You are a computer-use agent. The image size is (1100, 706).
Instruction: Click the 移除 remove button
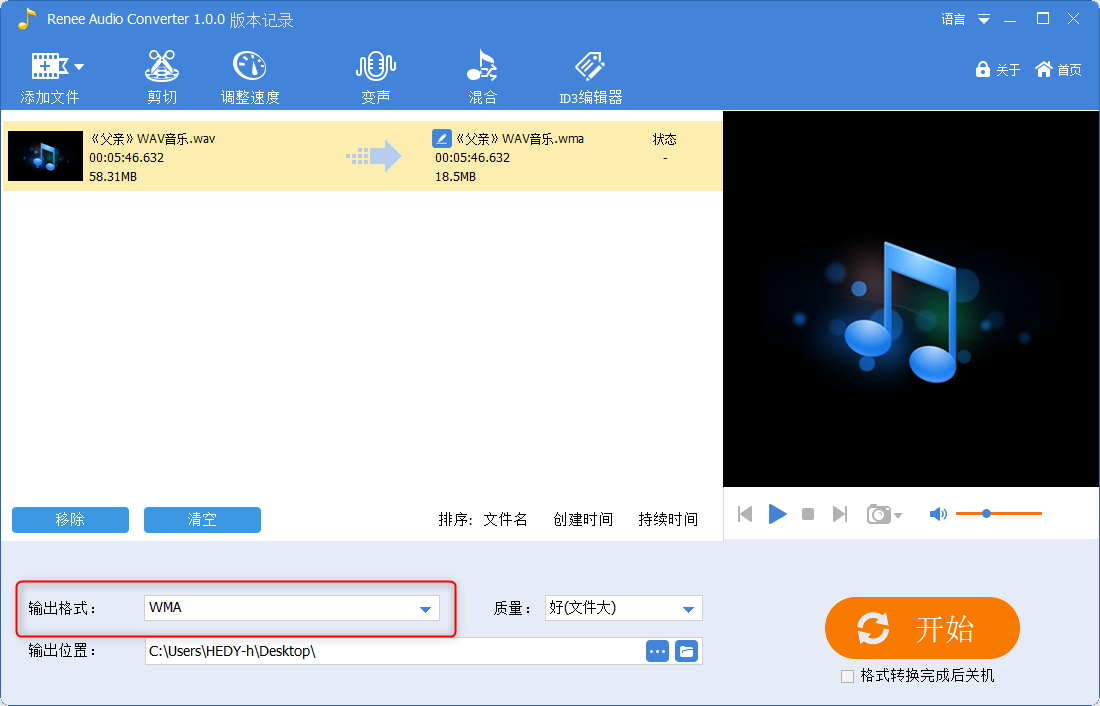[70, 519]
